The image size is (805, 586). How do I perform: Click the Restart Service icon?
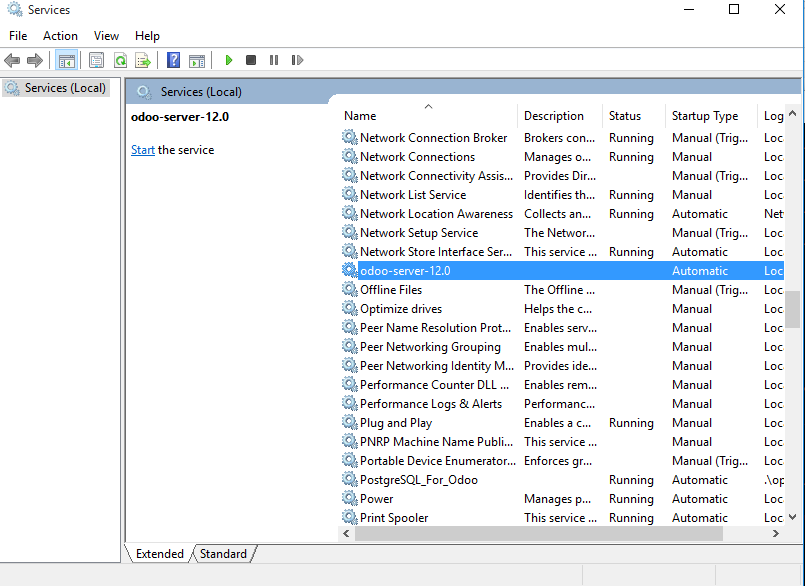(297, 61)
